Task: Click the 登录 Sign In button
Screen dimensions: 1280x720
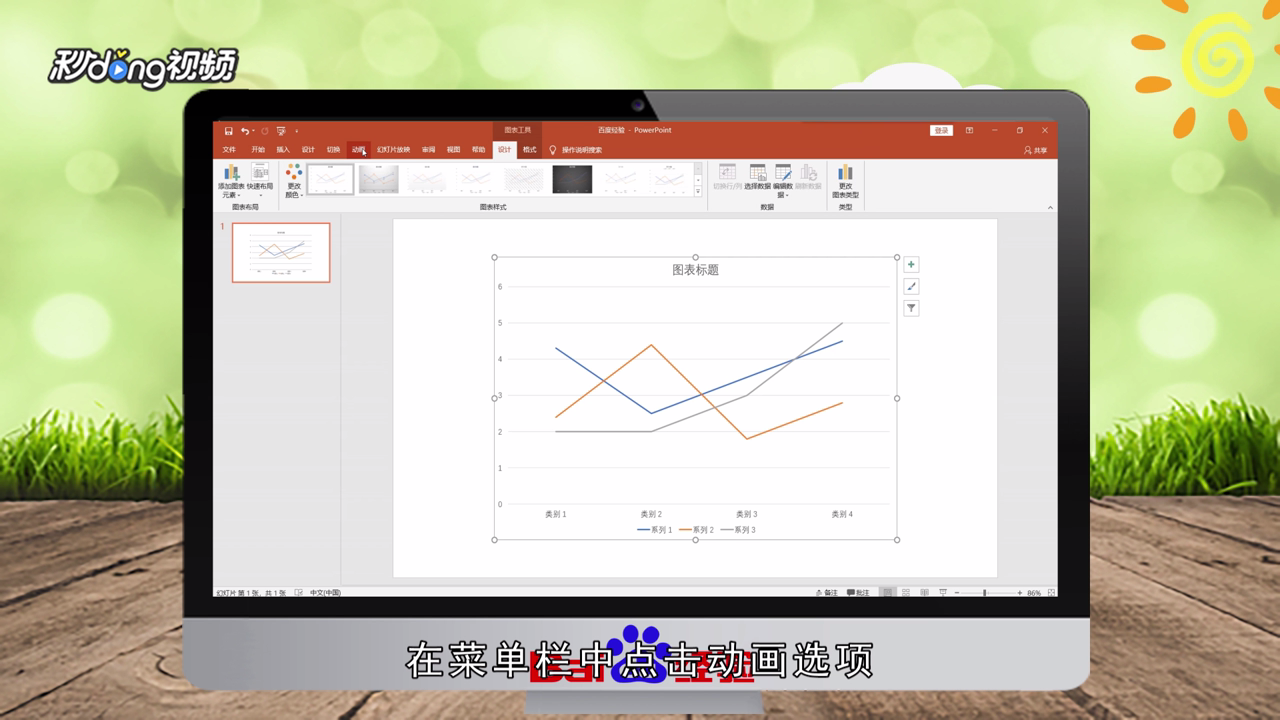Action: tap(941, 131)
